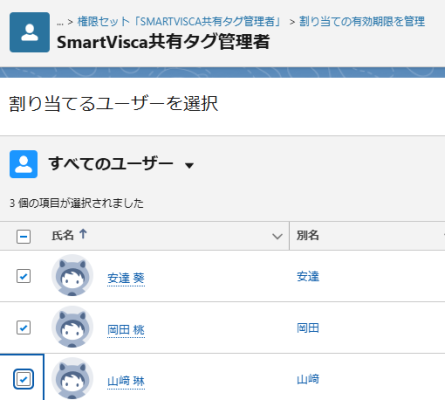
Task: Click the heading 割り当てるユーザーを選択
Action: [x=113, y=103]
